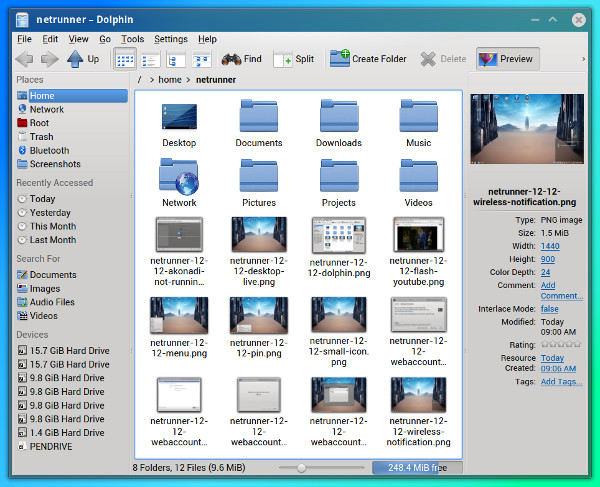The height and width of the screenshot is (487, 600).
Task: Open the File menu
Action: pos(24,39)
